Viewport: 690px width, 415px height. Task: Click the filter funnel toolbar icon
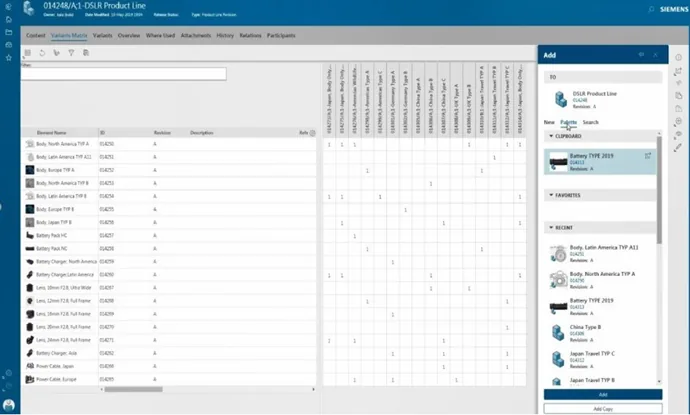tap(71, 53)
